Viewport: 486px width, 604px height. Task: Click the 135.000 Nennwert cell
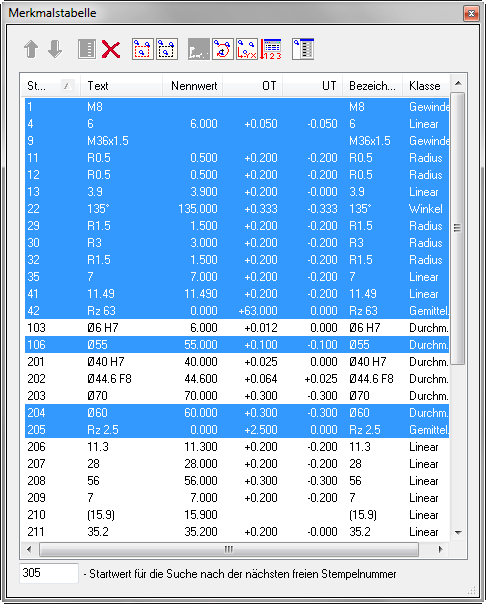click(x=198, y=208)
